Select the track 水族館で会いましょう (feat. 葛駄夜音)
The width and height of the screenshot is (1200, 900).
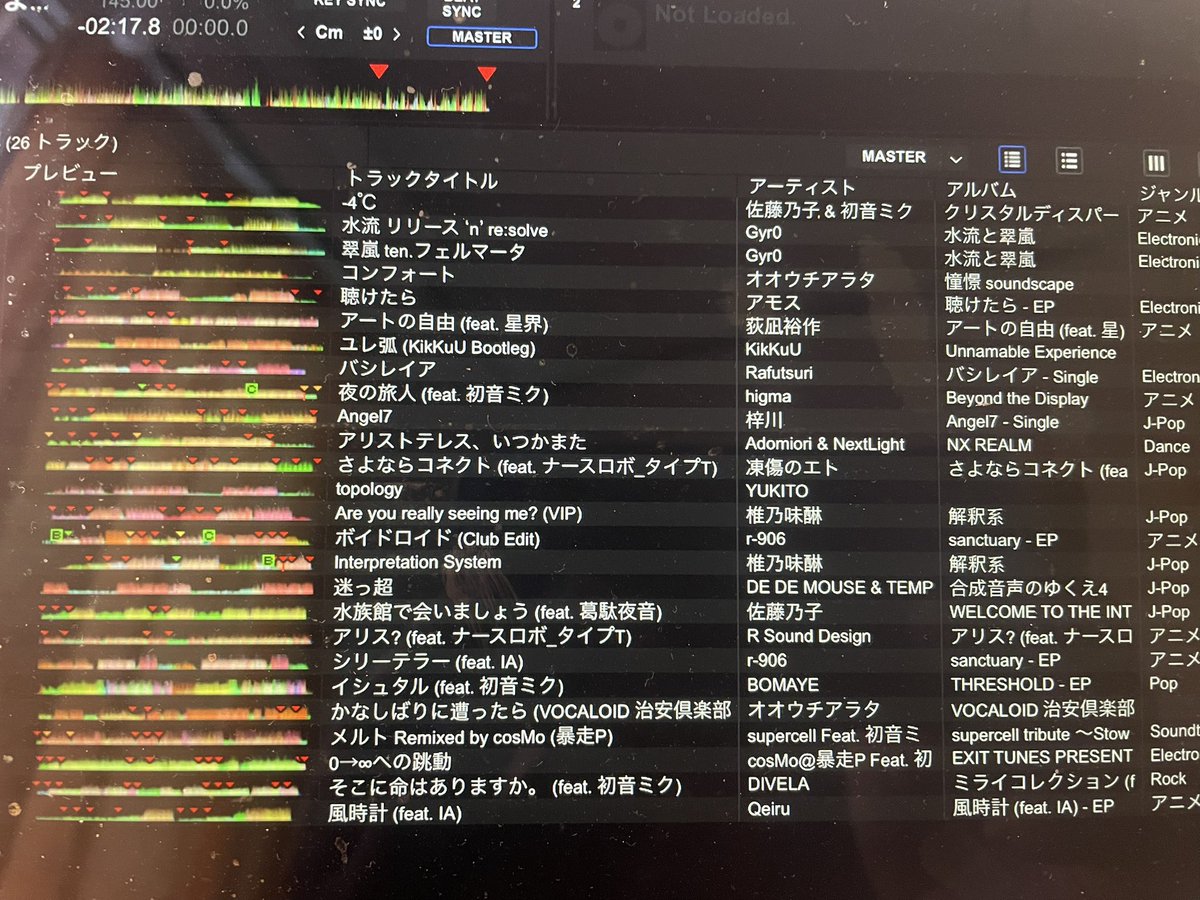[498, 611]
